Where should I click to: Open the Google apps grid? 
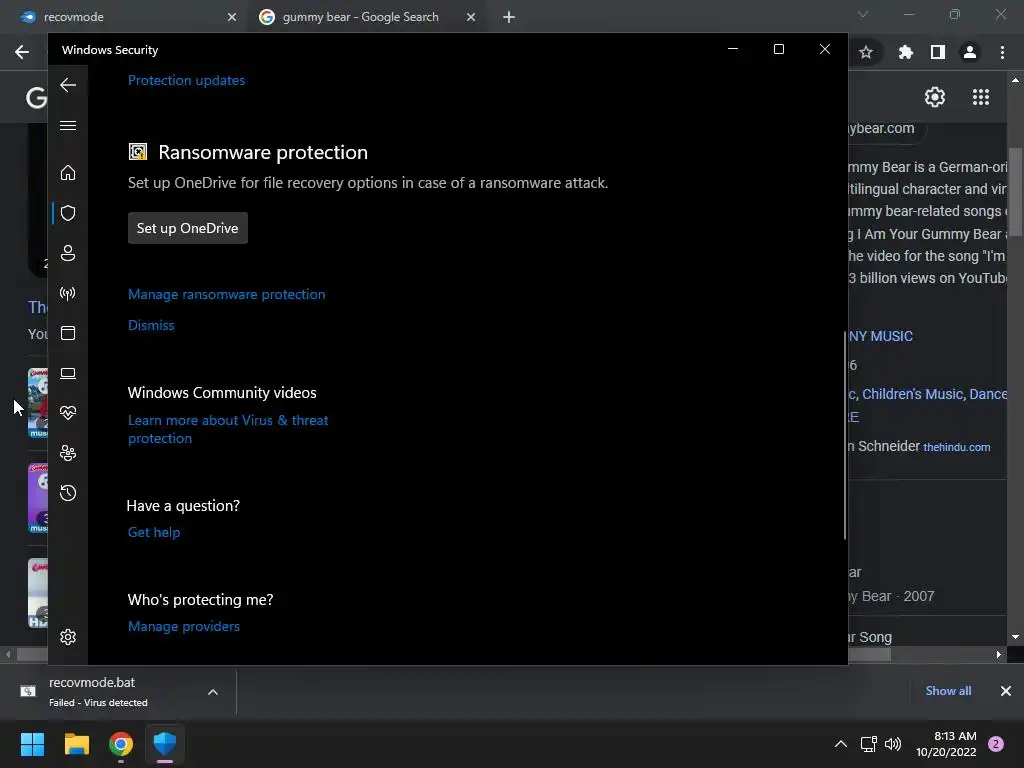pos(981,97)
